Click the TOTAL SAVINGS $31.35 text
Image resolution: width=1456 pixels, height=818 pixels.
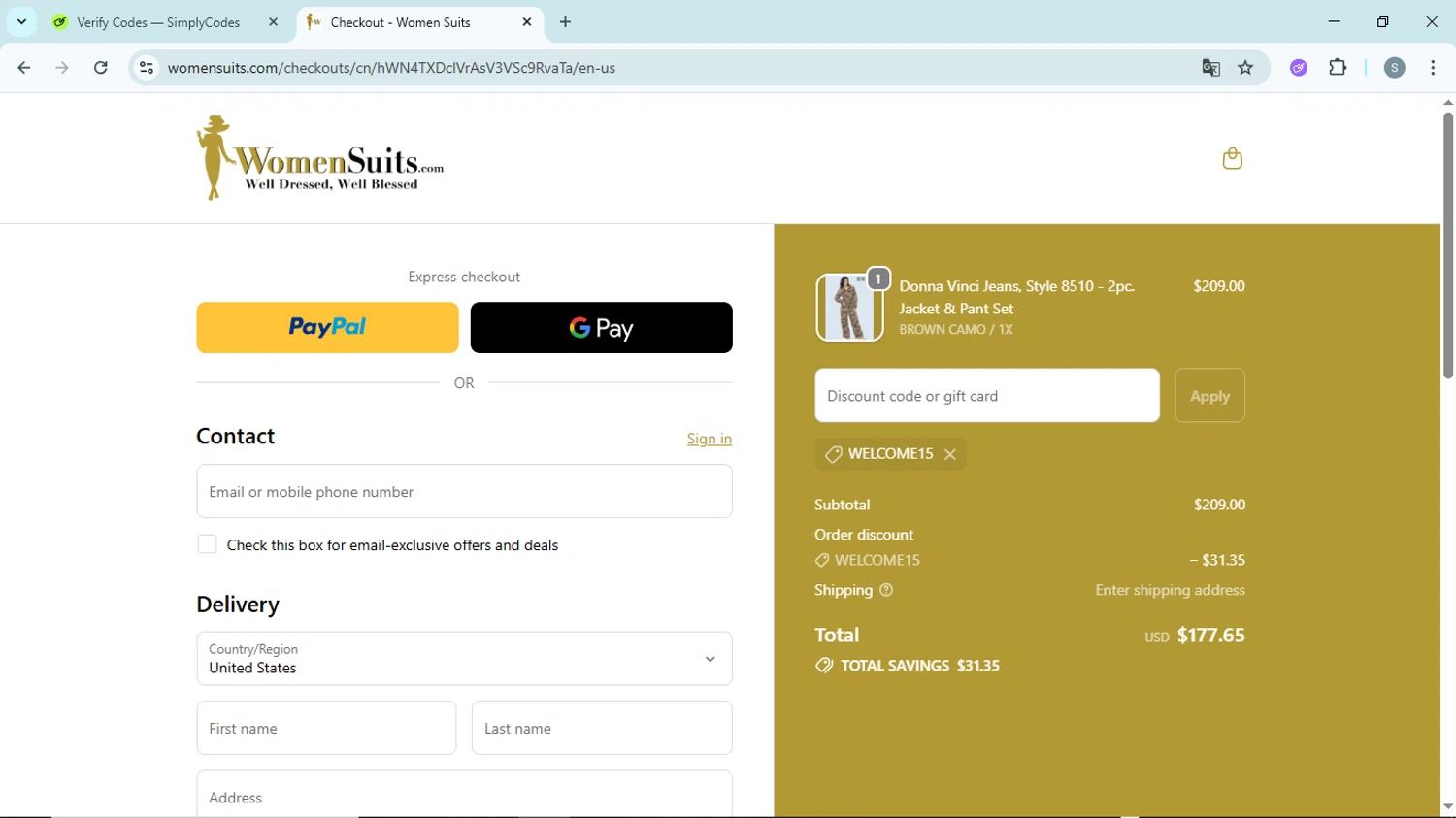[919, 666]
